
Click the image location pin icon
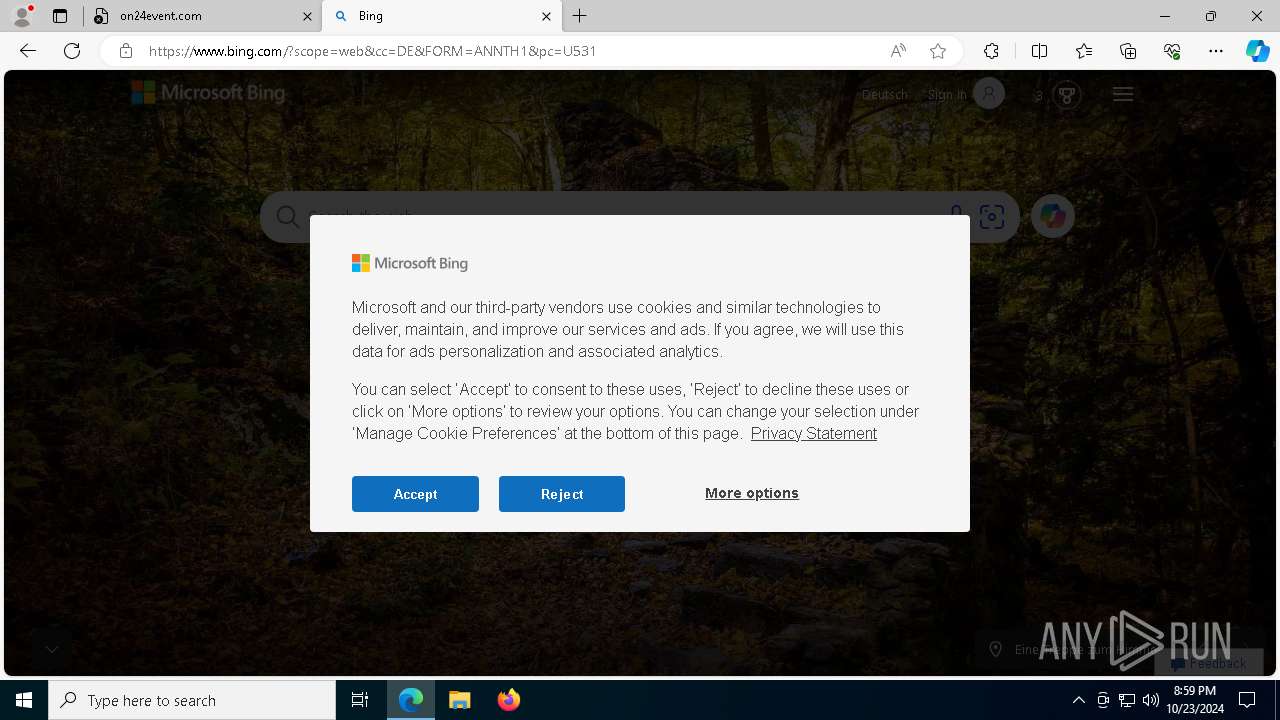[995, 649]
